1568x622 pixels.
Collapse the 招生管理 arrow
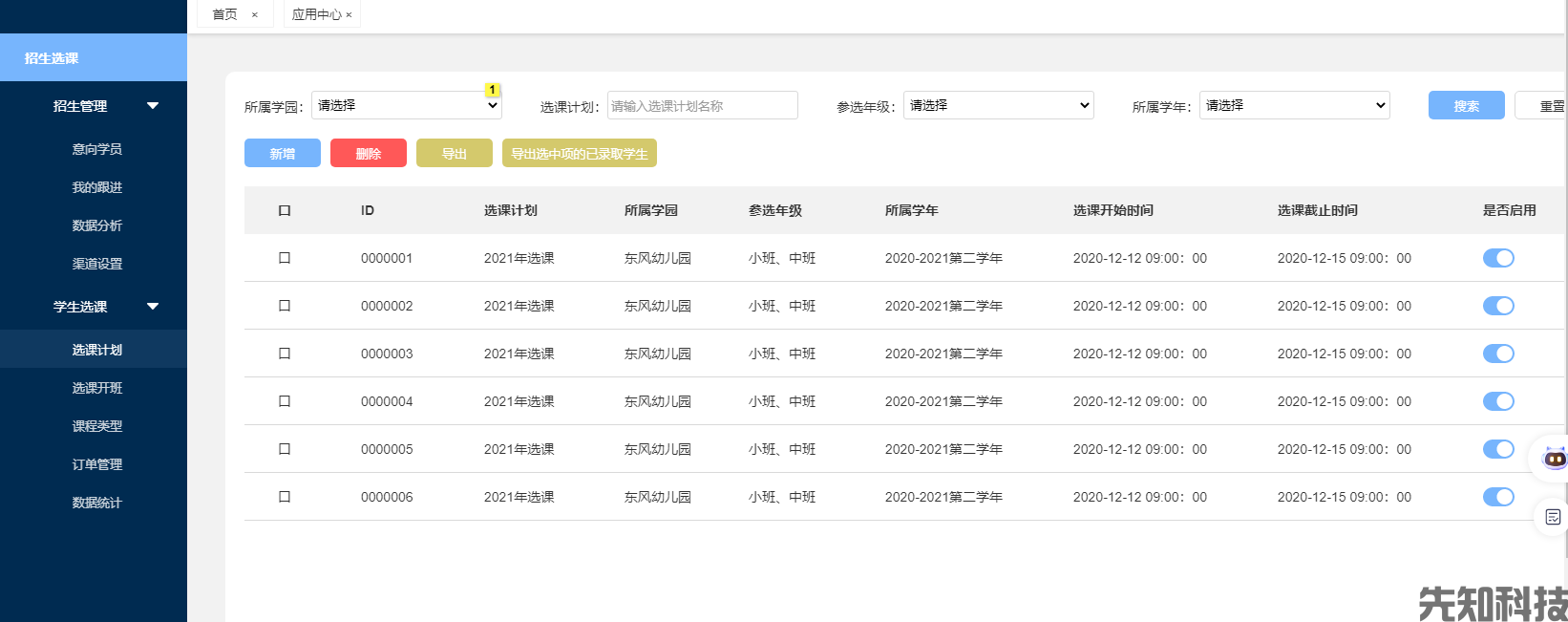153,106
